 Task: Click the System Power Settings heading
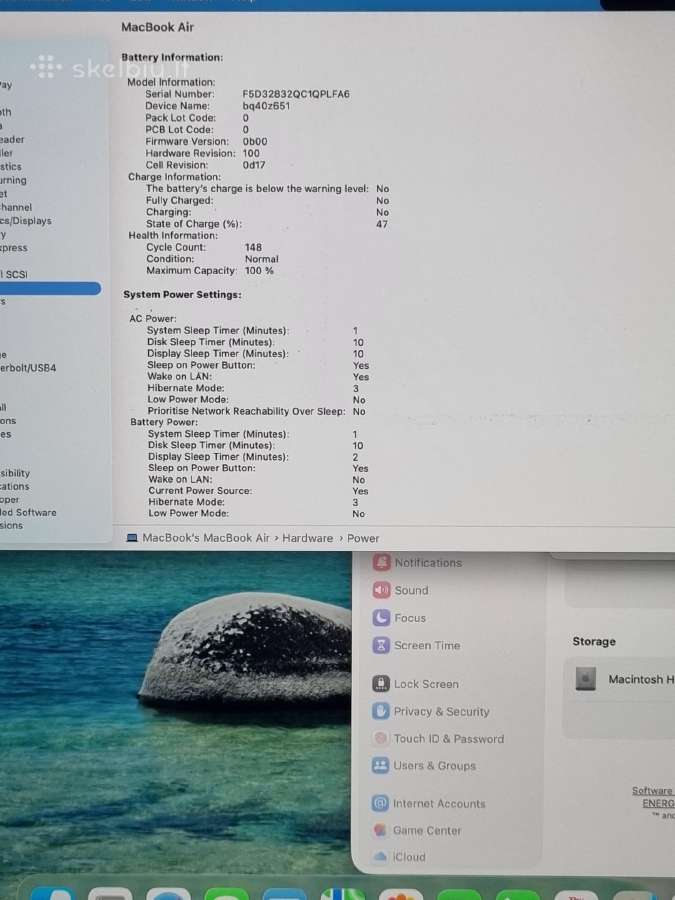pyautogui.click(x=183, y=294)
